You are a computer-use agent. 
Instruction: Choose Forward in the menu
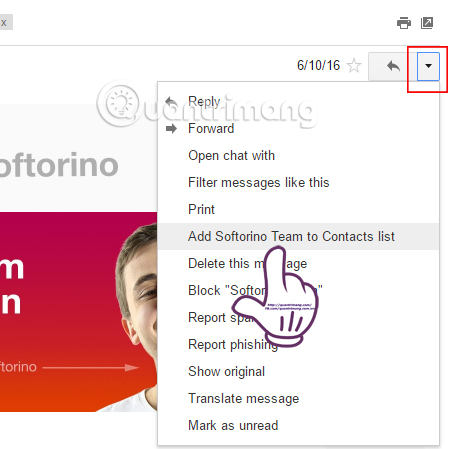point(298,128)
